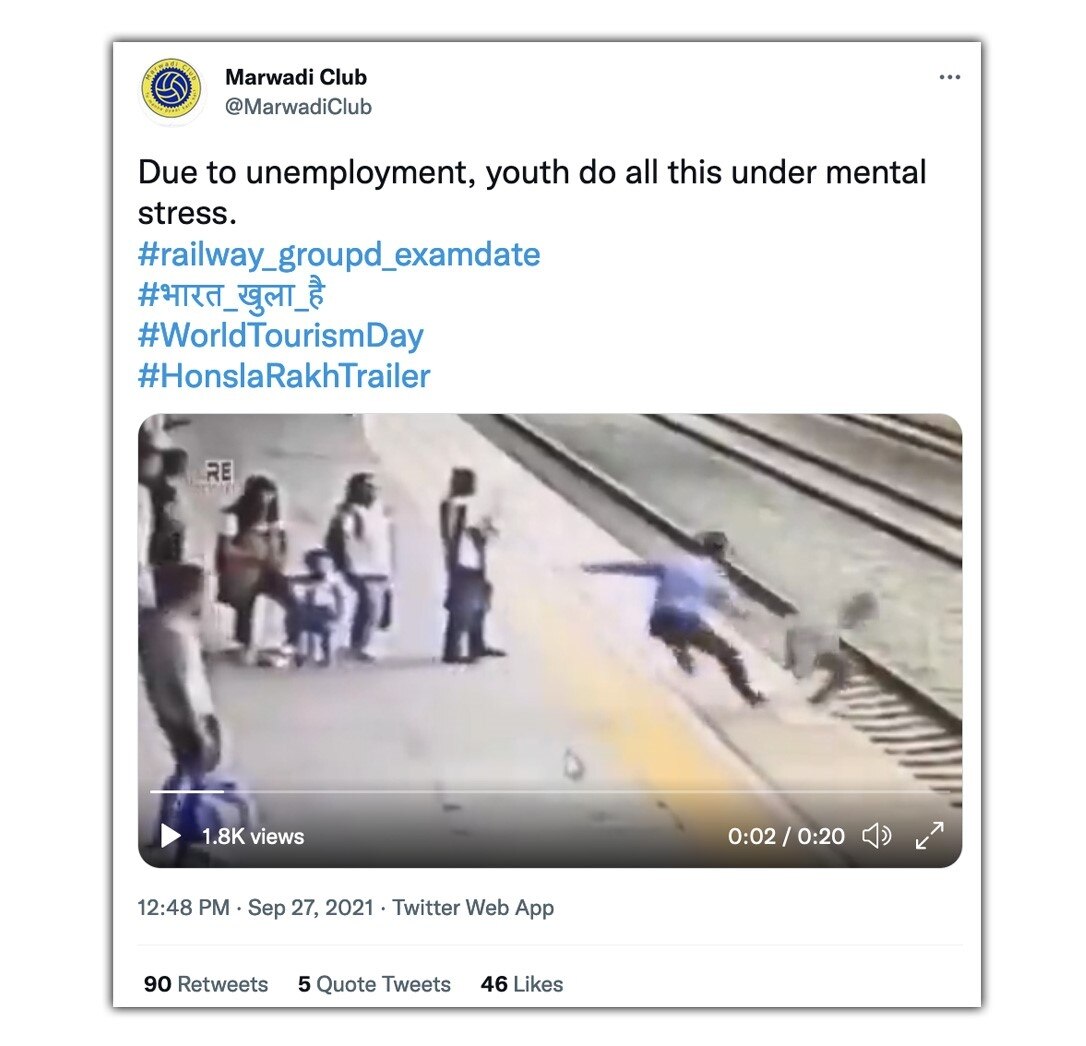View the 46 Likes list
Viewport: 1086px width, 1046px height.
(522, 984)
